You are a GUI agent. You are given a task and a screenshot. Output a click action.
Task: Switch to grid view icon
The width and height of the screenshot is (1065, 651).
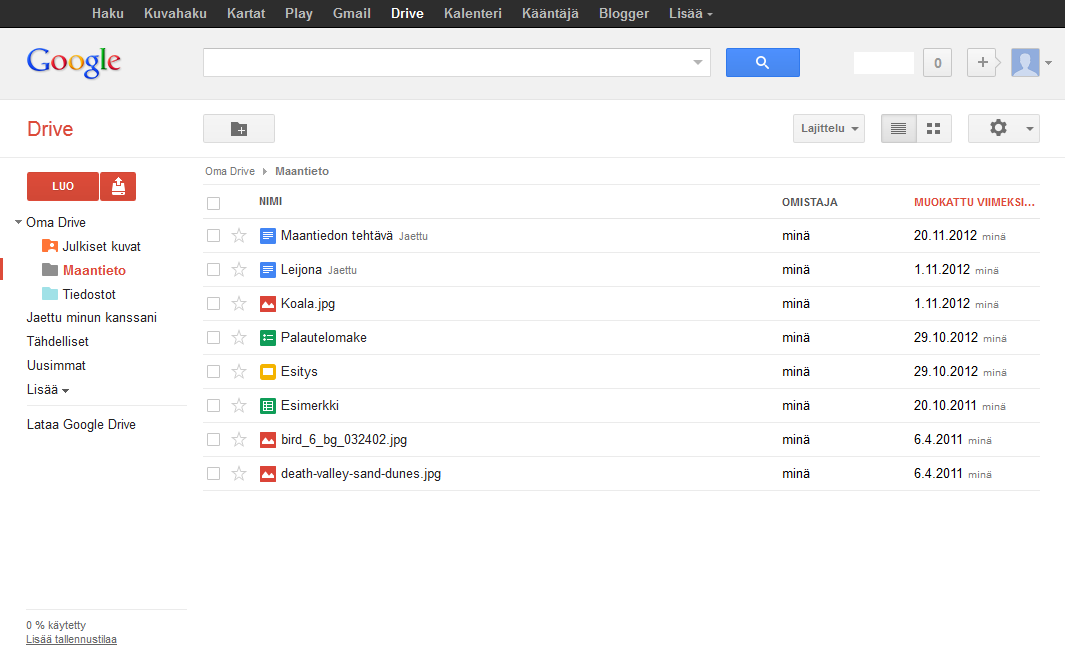pos(934,128)
